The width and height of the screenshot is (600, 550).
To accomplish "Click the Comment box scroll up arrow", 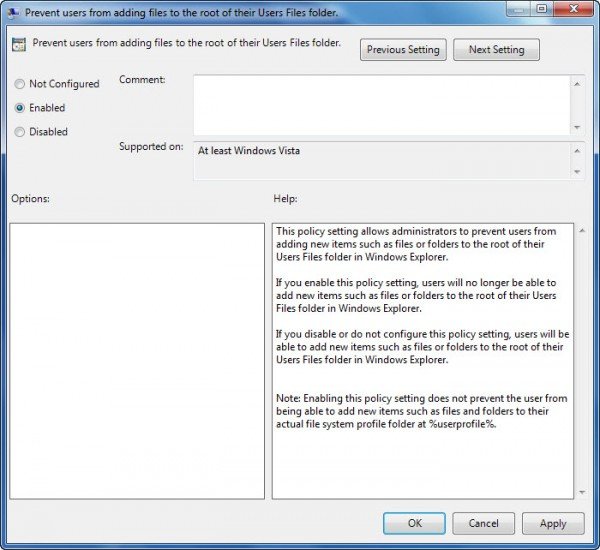I will [577, 84].
